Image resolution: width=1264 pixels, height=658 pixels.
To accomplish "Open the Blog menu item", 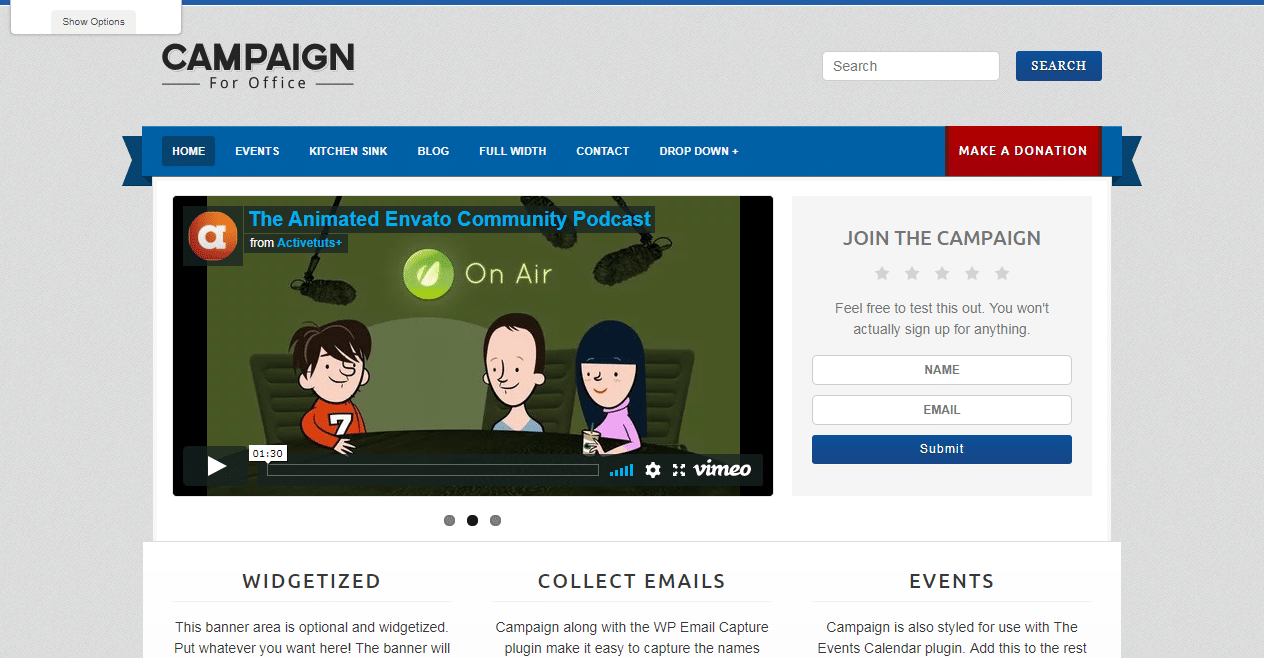I will point(433,151).
